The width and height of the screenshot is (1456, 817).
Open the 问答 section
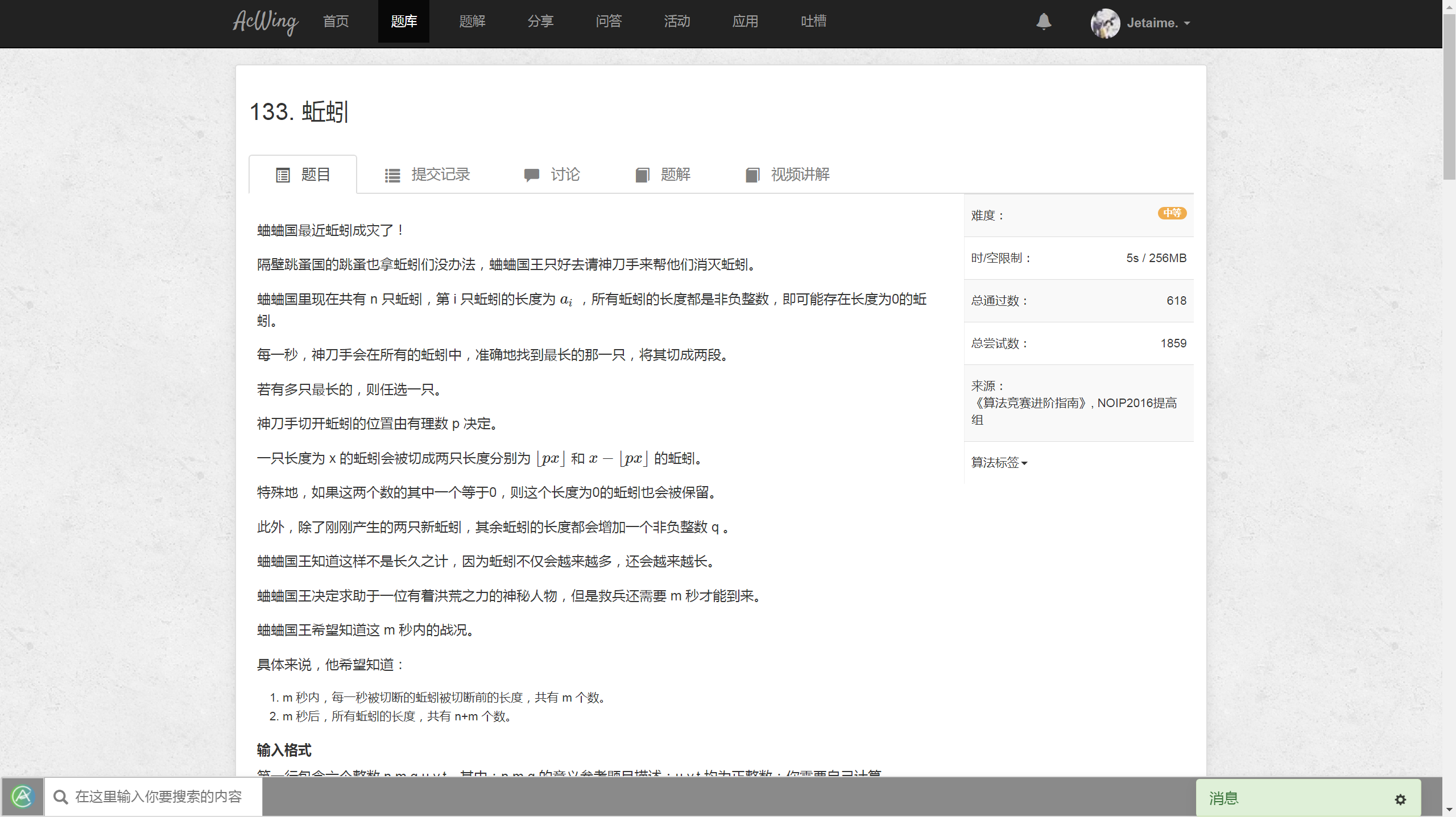tap(609, 22)
